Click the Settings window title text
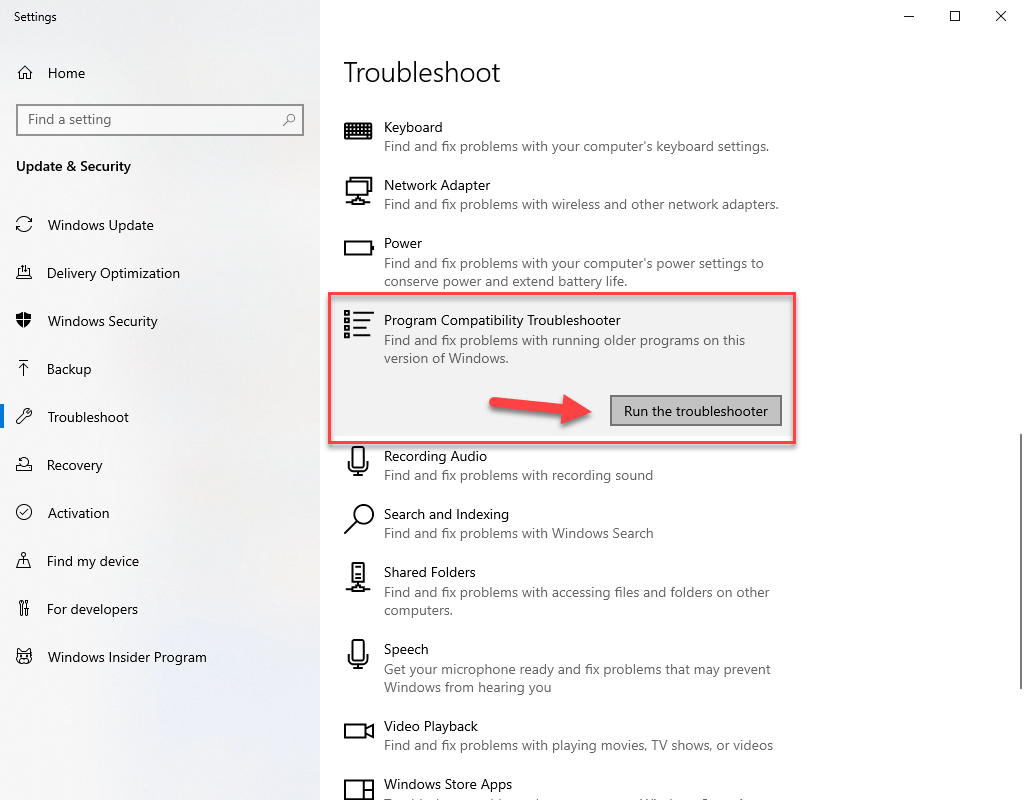This screenshot has height=800, width=1024. click(x=35, y=17)
